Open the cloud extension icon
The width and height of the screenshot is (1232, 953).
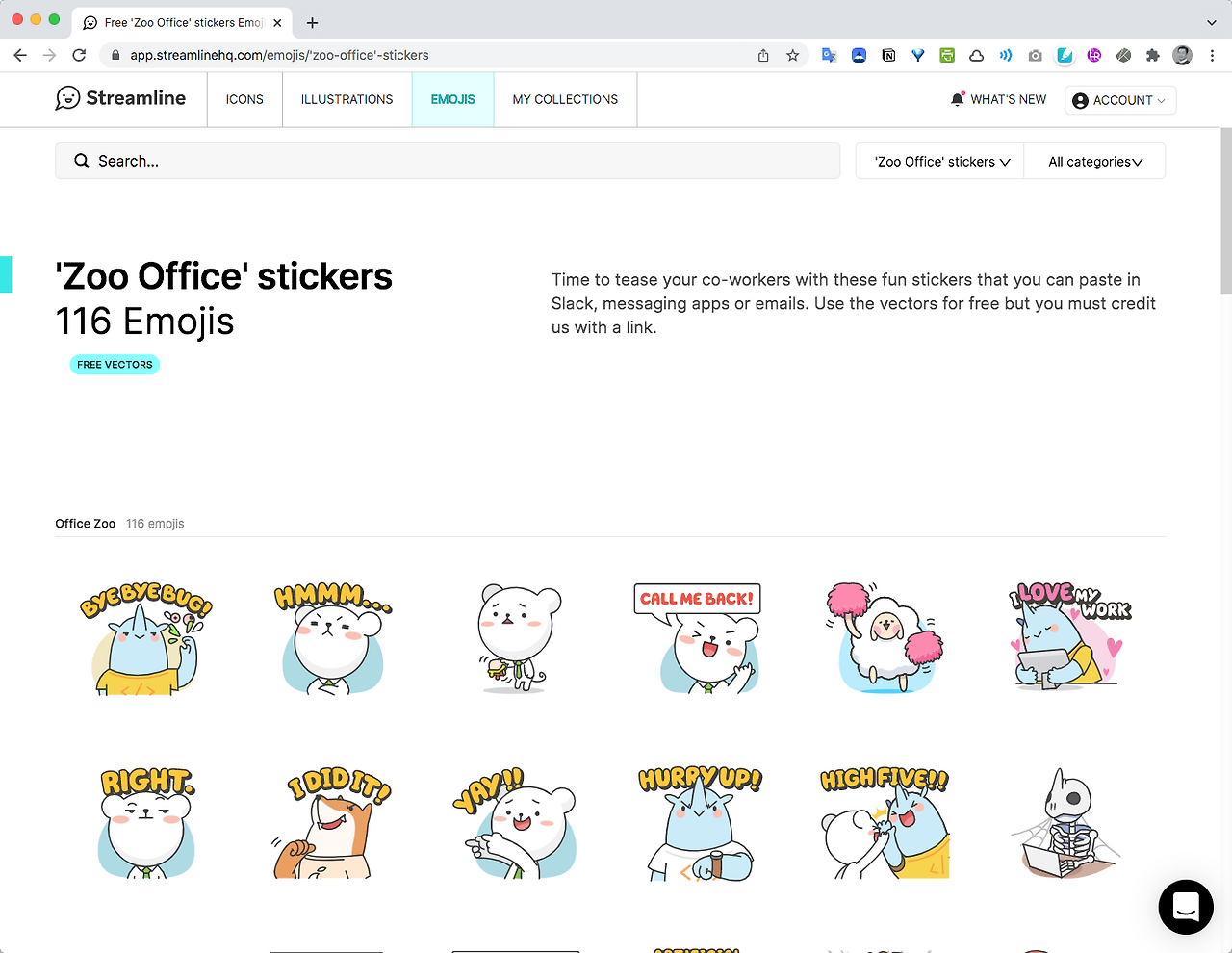pyautogui.click(x=976, y=55)
